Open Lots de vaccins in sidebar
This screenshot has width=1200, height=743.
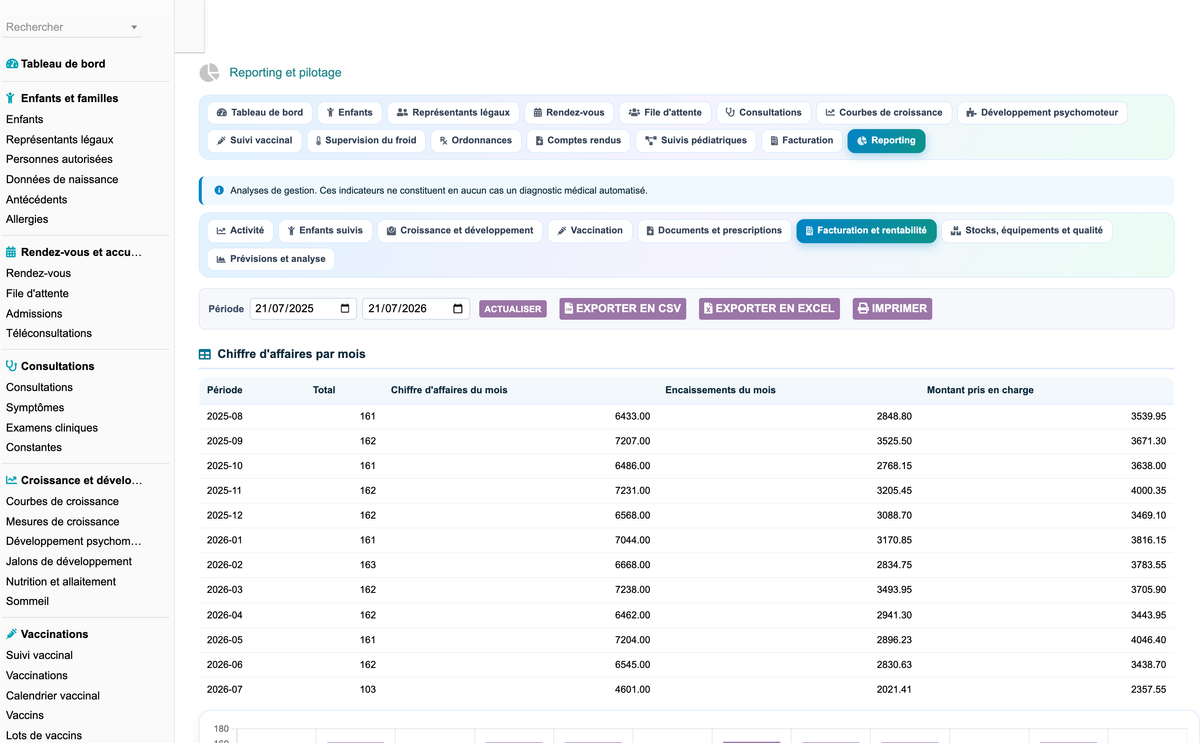click(44, 735)
